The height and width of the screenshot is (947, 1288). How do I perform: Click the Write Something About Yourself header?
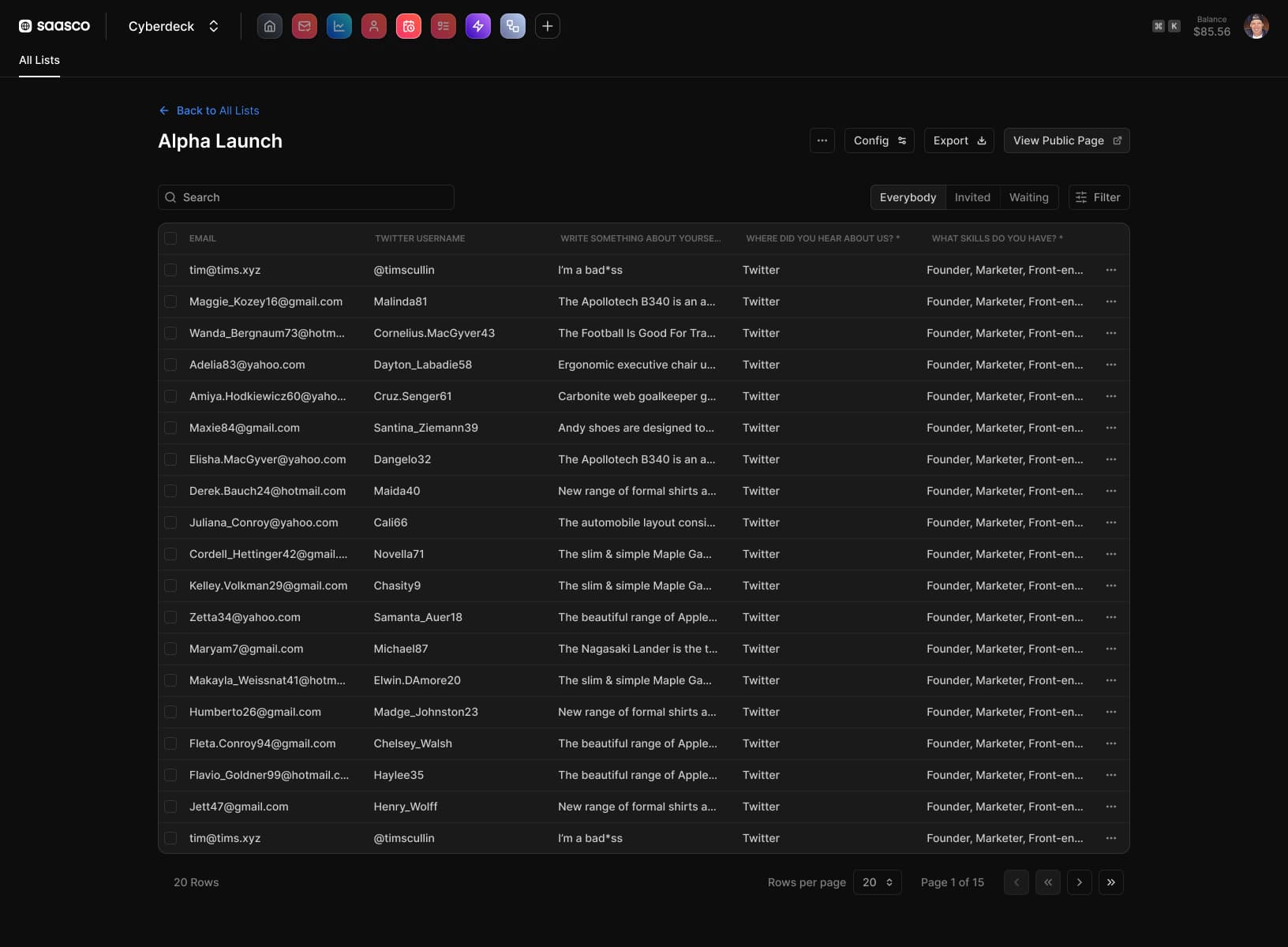tap(640, 238)
